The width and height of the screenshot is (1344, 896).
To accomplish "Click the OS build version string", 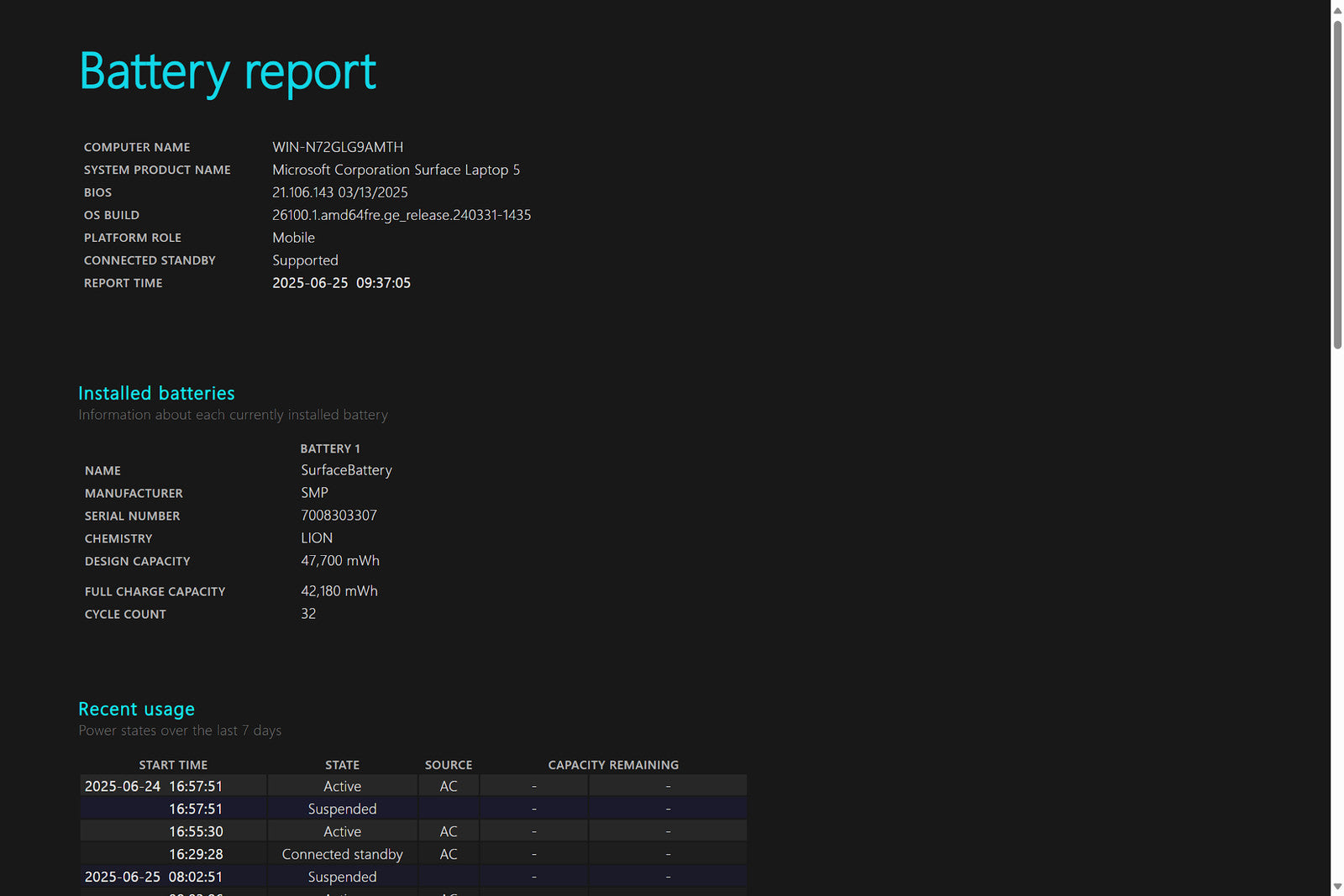I will [x=402, y=215].
